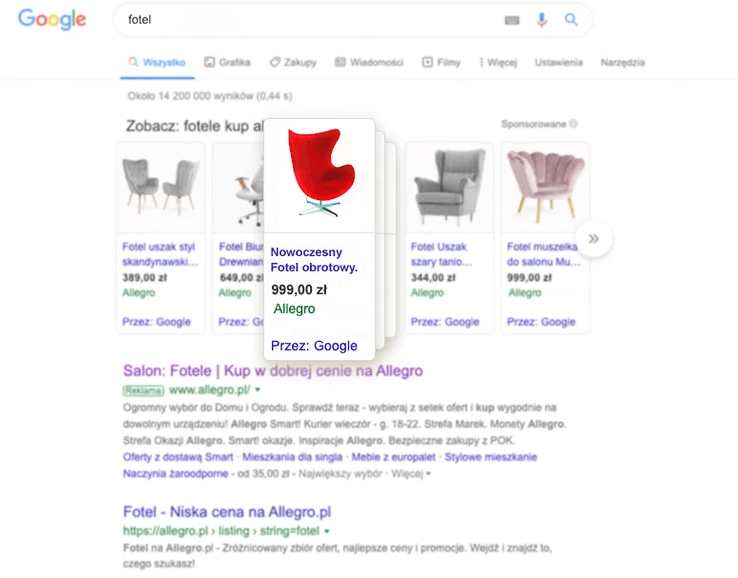Click the search input containing 'fotel'
This screenshot has height=578, width=738.
tap(300, 20)
